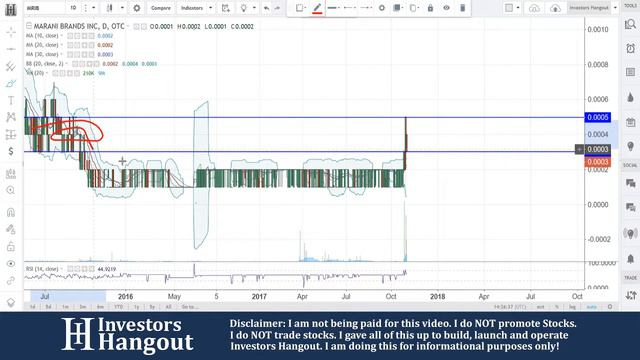
Task: Toggle log scale button
Action: click(572, 307)
